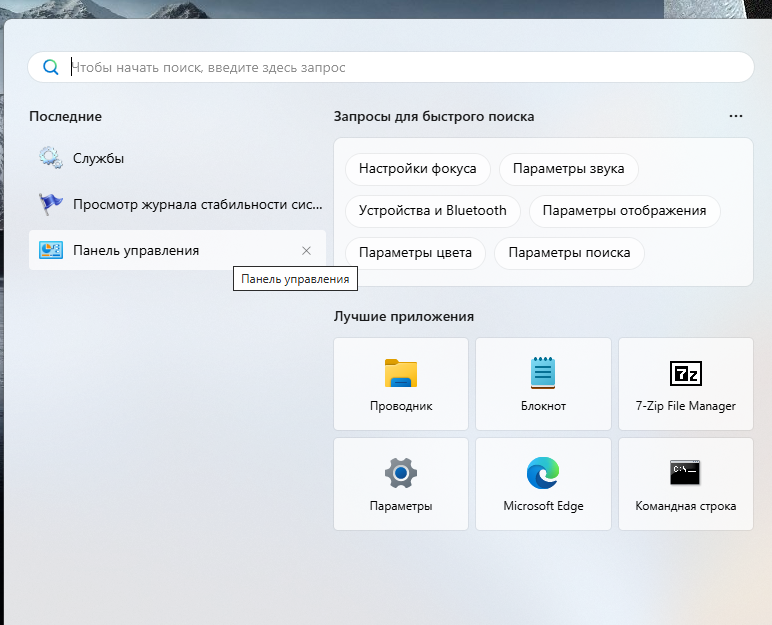Click the Параметры tile label

pos(401,506)
